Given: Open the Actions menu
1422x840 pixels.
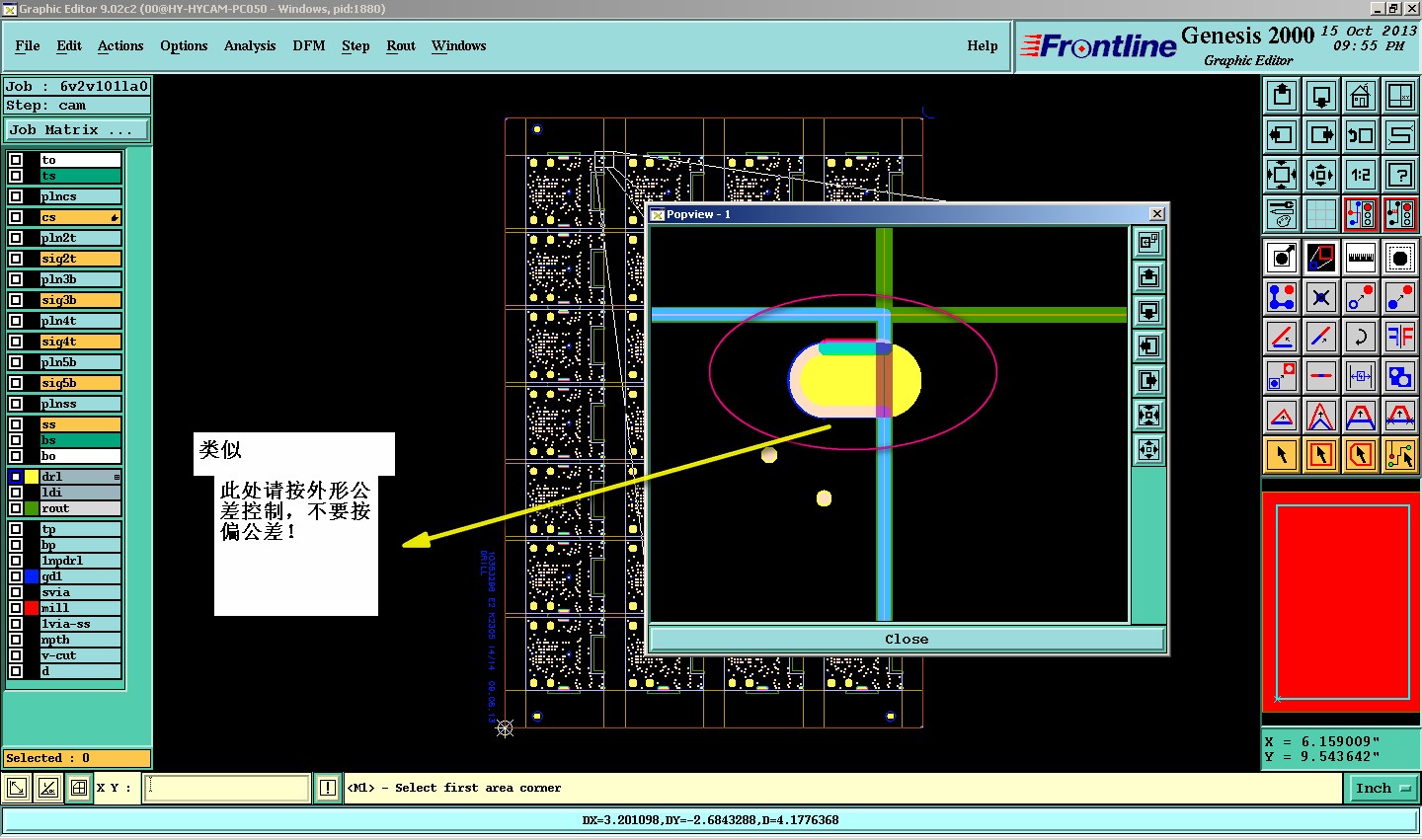Looking at the screenshot, I should (x=120, y=45).
